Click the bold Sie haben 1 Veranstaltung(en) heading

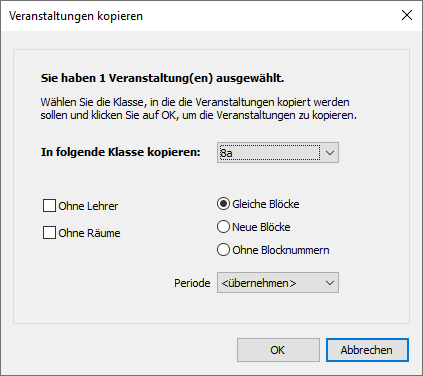pyautogui.click(x=162, y=78)
